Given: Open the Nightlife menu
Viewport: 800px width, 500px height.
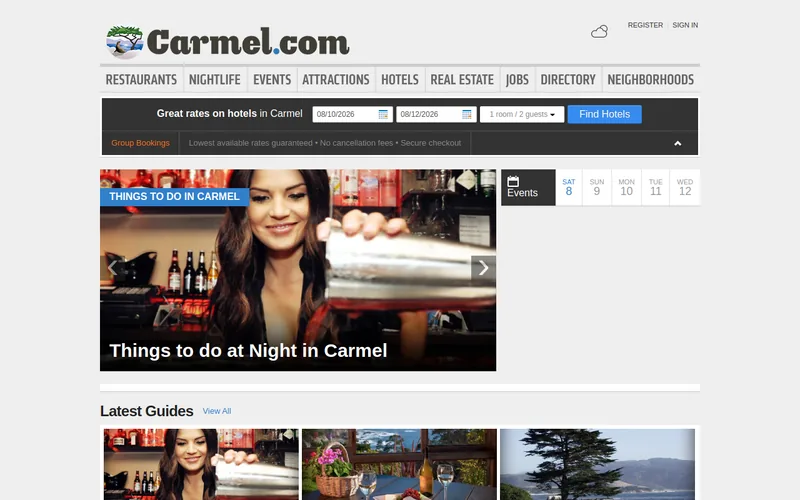Looking at the screenshot, I should 215,80.
